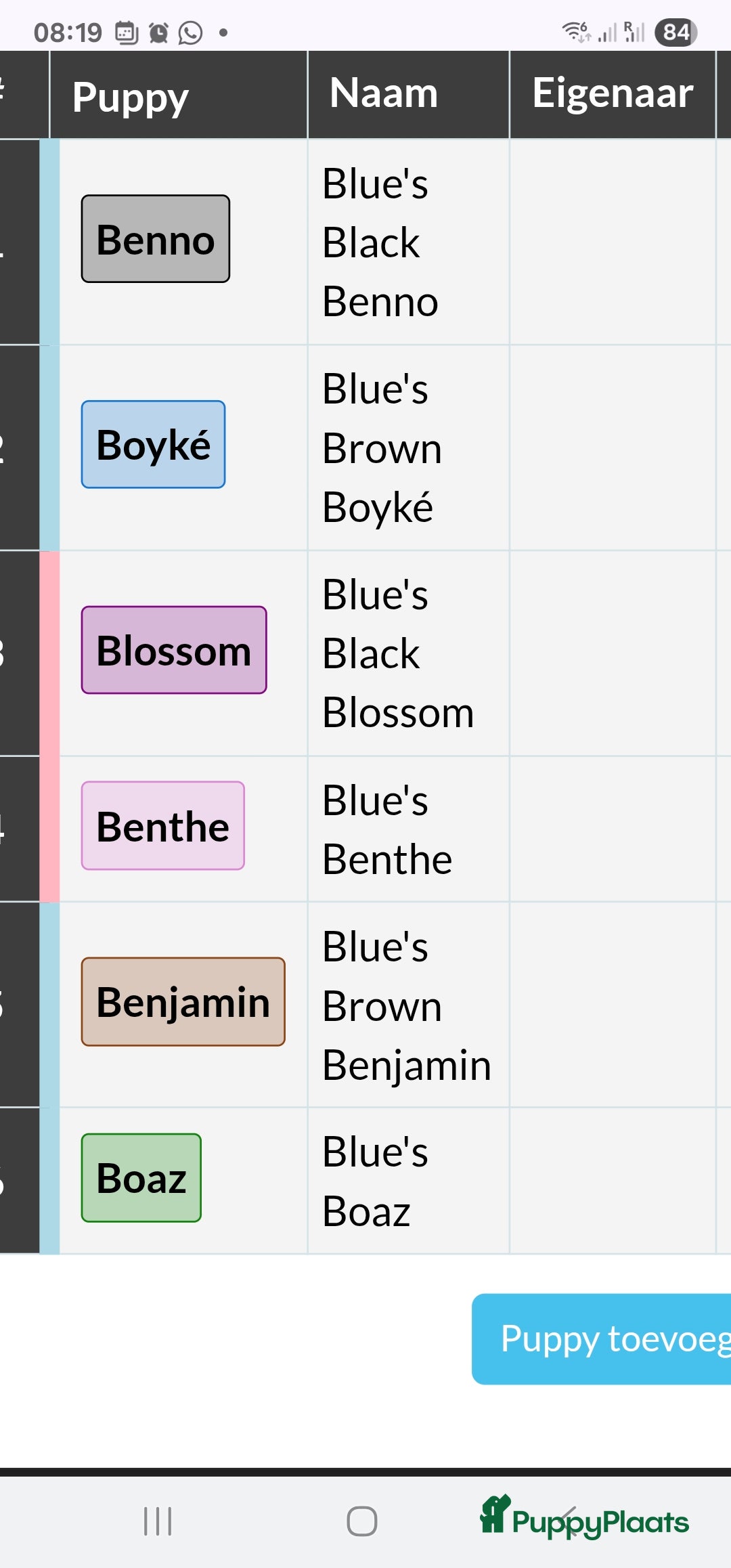The height and width of the screenshot is (1568, 731).
Task: Tap the calendar notification icon
Action: pyautogui.click(x=127, y=32)
